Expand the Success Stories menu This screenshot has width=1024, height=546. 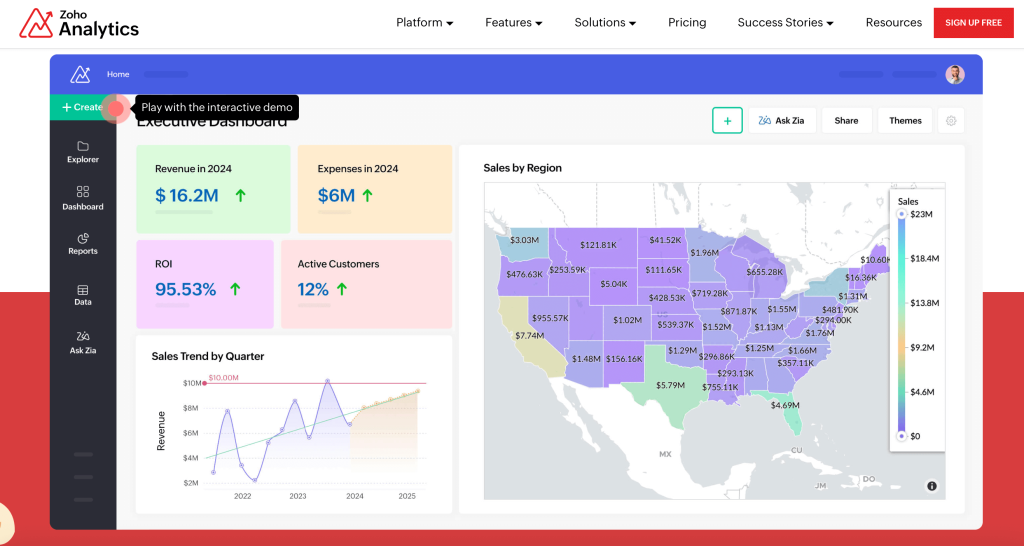(786, 22)
